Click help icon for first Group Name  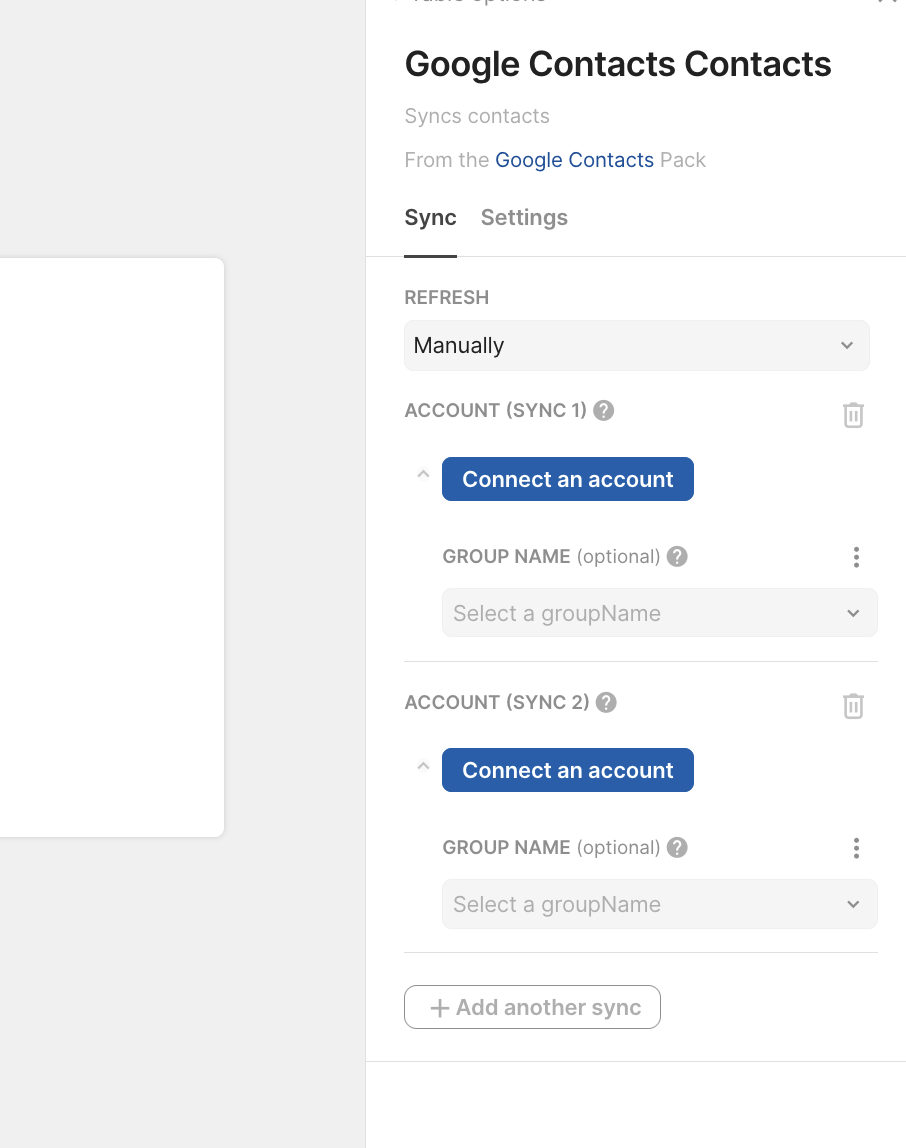click(677, 557)
